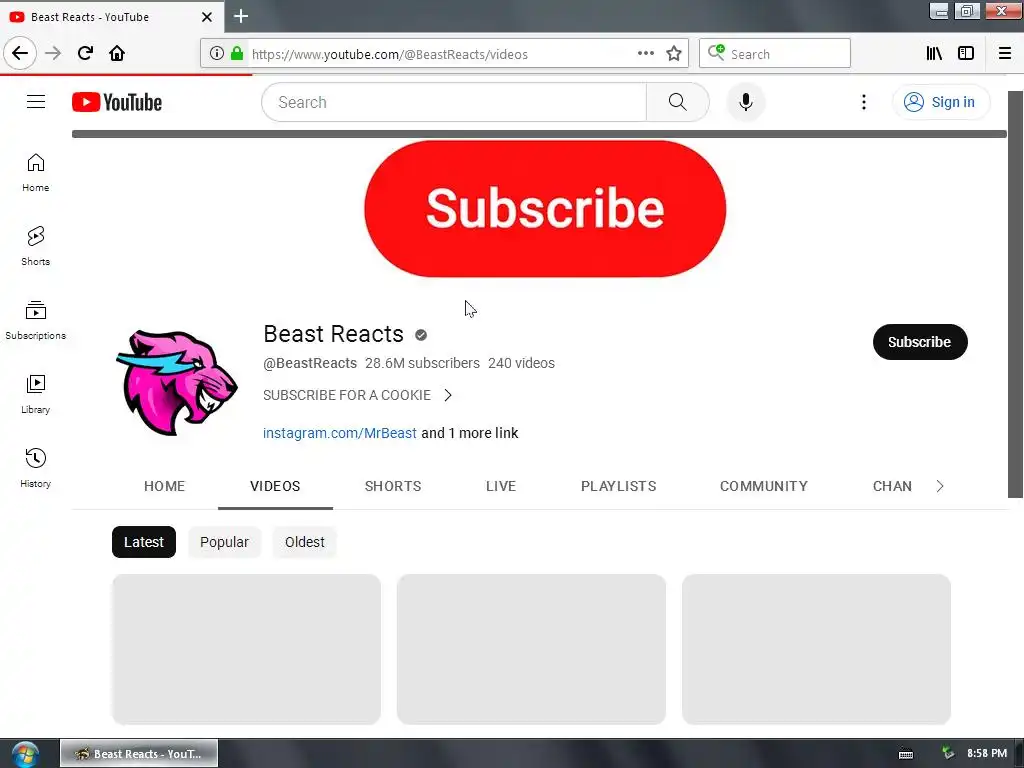Go back using browser back arrow
This screenshot has width=1024, height=768.
(20, 53)
